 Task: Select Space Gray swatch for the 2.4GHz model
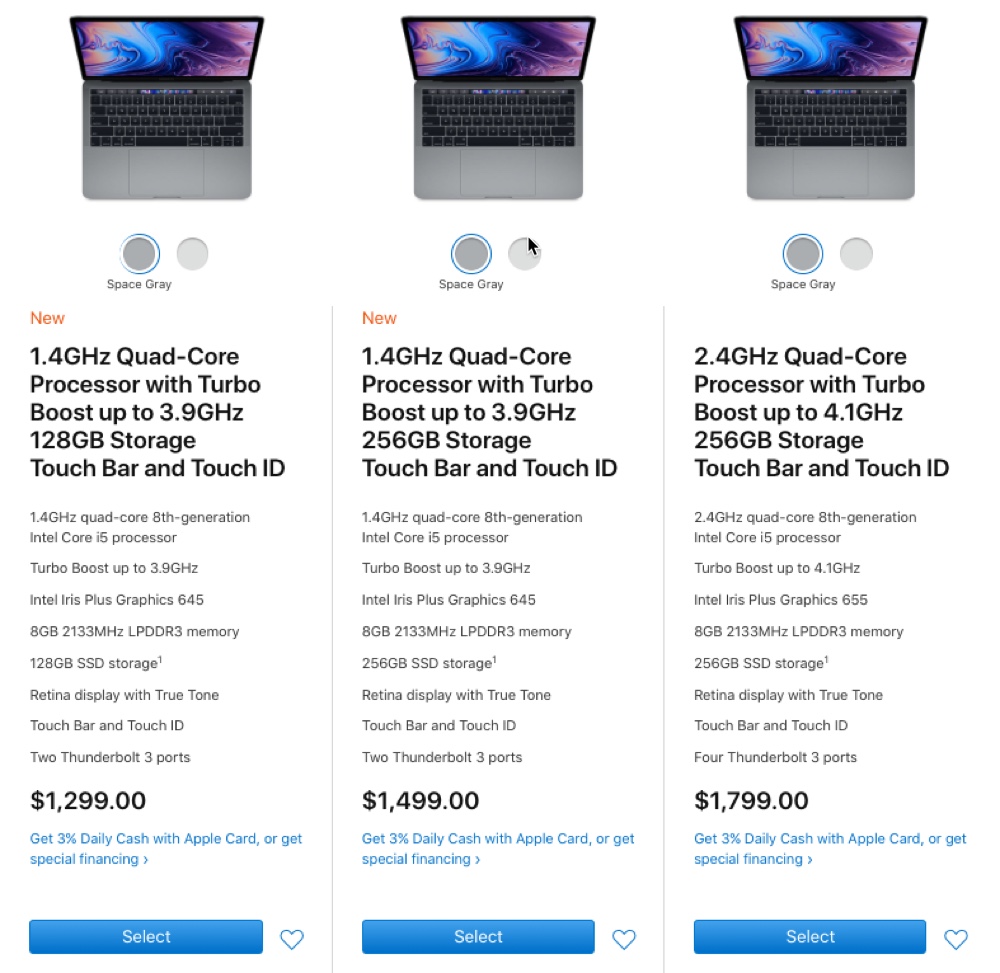click(x=803, y=253)
